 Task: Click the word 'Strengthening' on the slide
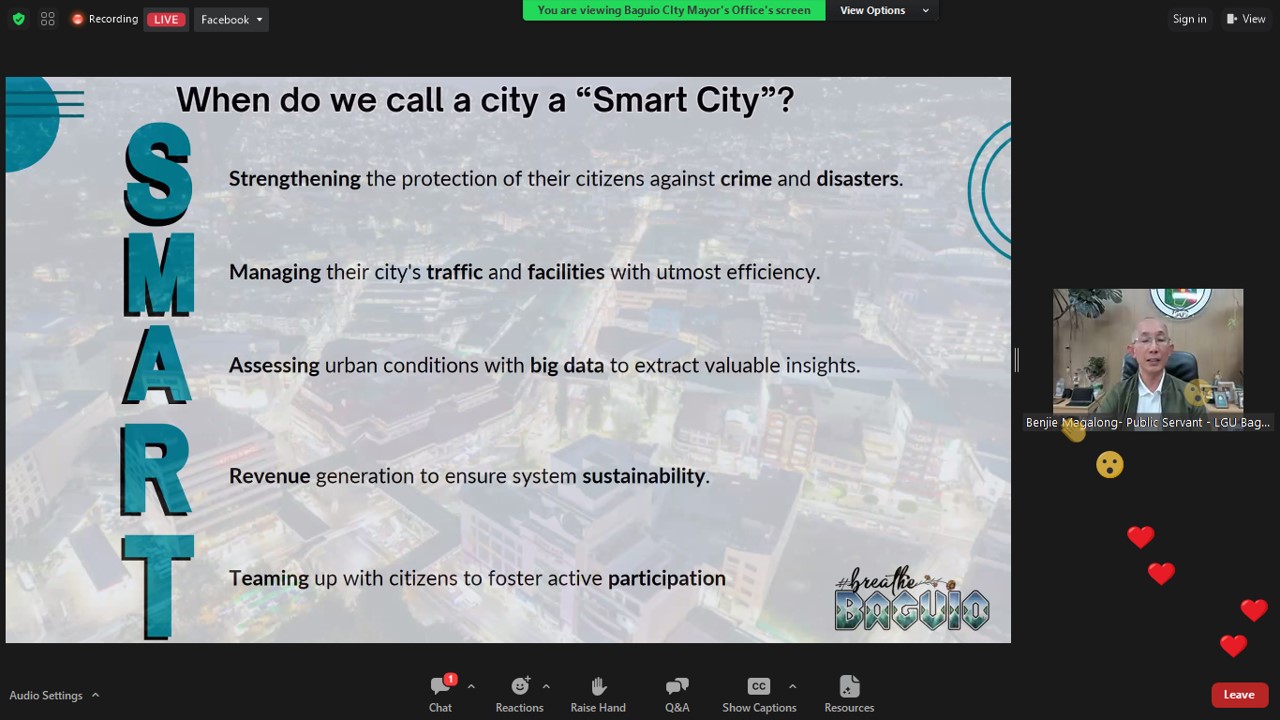(x=294, y=179)
